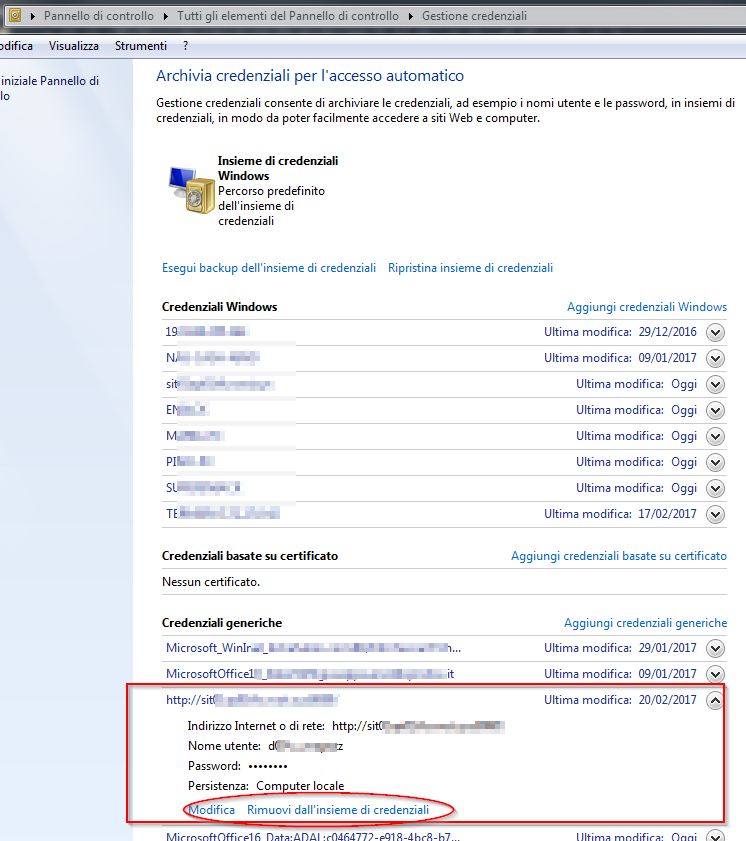Click Aggiungi credenziali Windows
746x841 pixels.
tap(647, 307)
